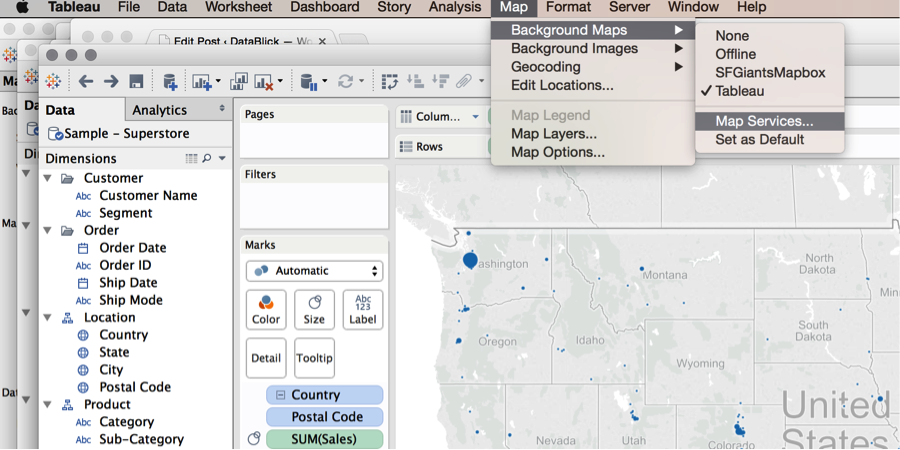Click the SUM(Sales) green pill
Screen dimensions: 900x450
click(x=324, y=439)
